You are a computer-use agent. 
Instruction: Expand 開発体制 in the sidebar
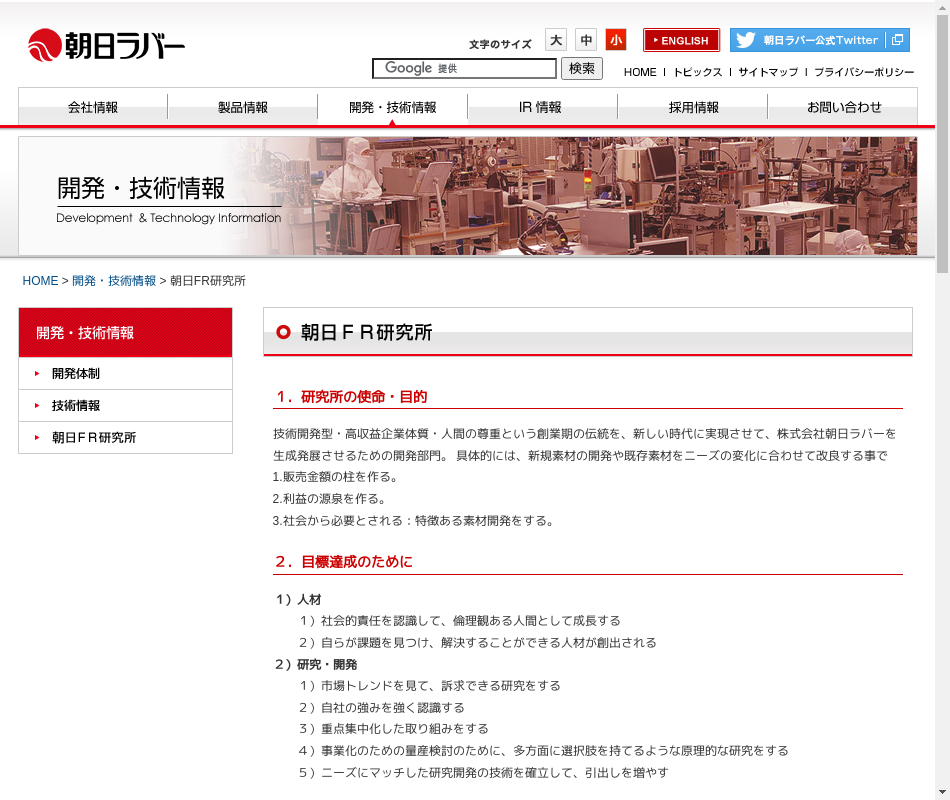pos(76,373)
